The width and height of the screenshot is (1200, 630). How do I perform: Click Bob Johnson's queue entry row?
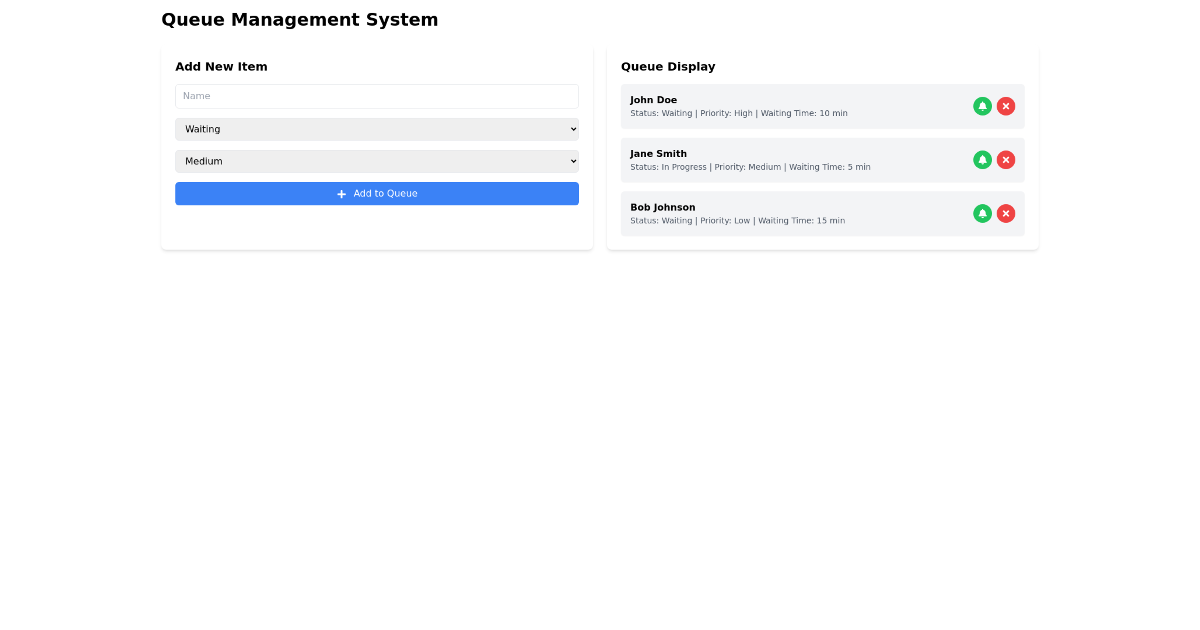tap(800, 213)
